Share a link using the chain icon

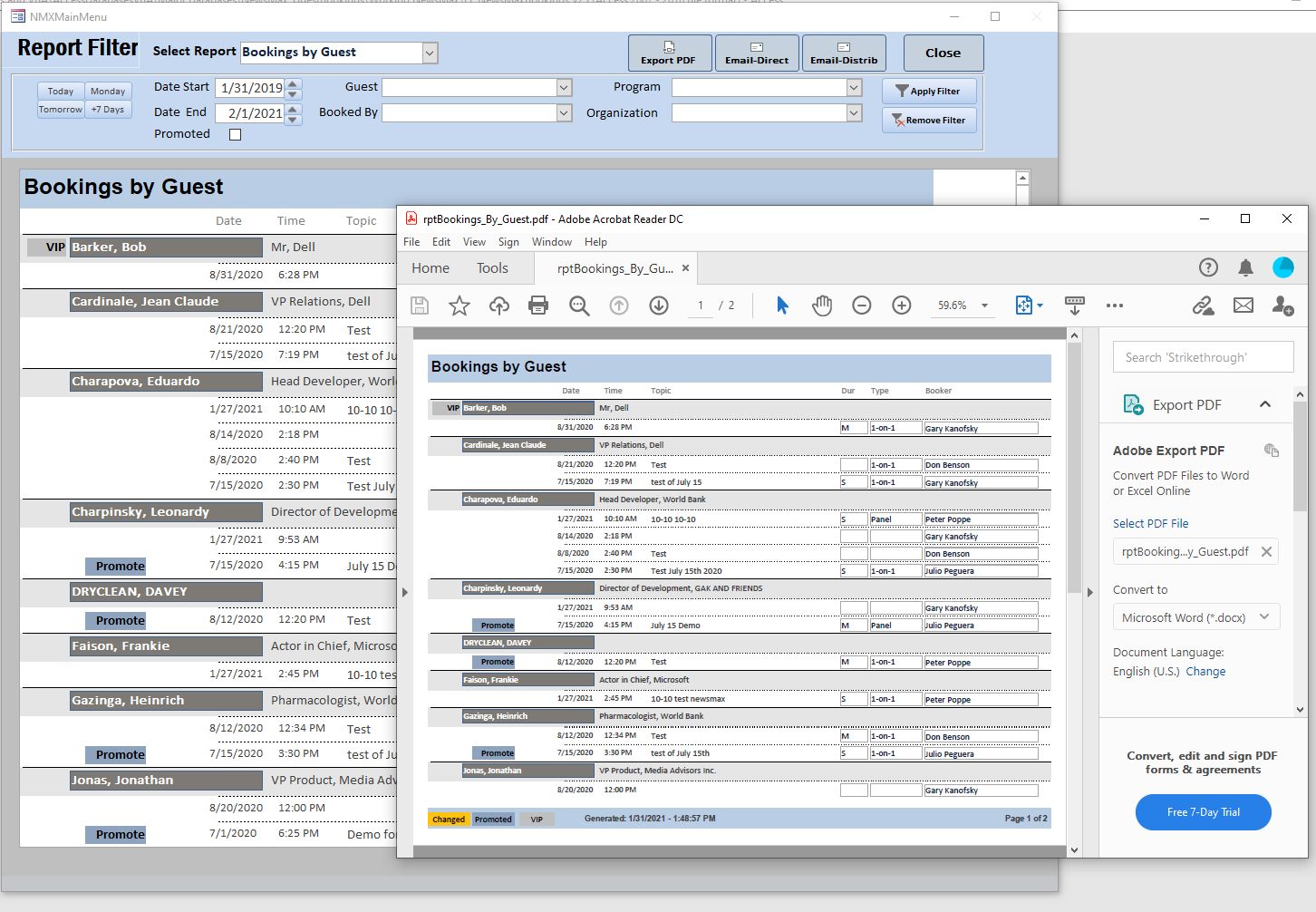tap(1204, 306)
